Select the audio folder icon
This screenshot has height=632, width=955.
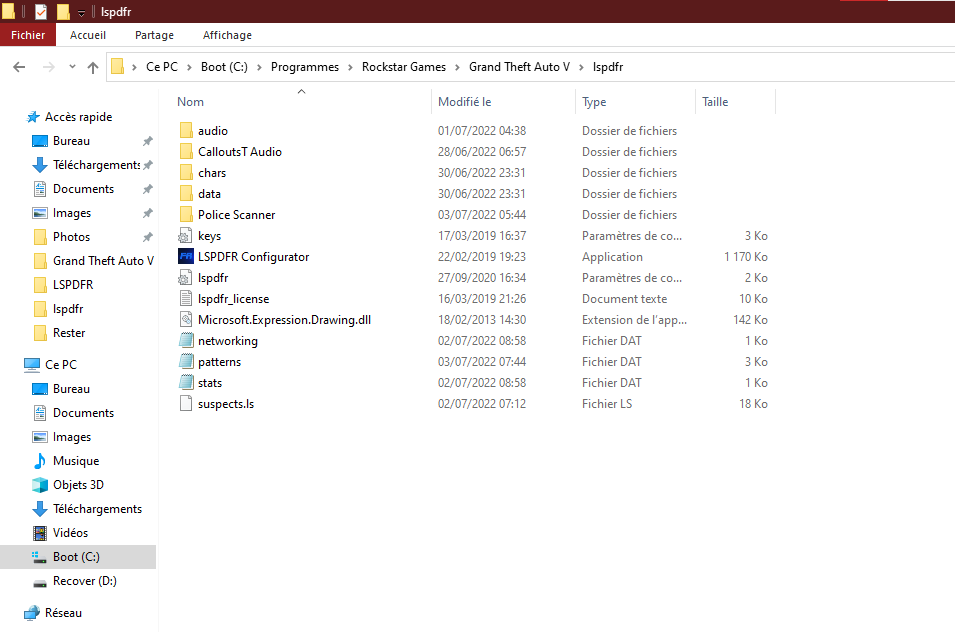coord(186,130)
